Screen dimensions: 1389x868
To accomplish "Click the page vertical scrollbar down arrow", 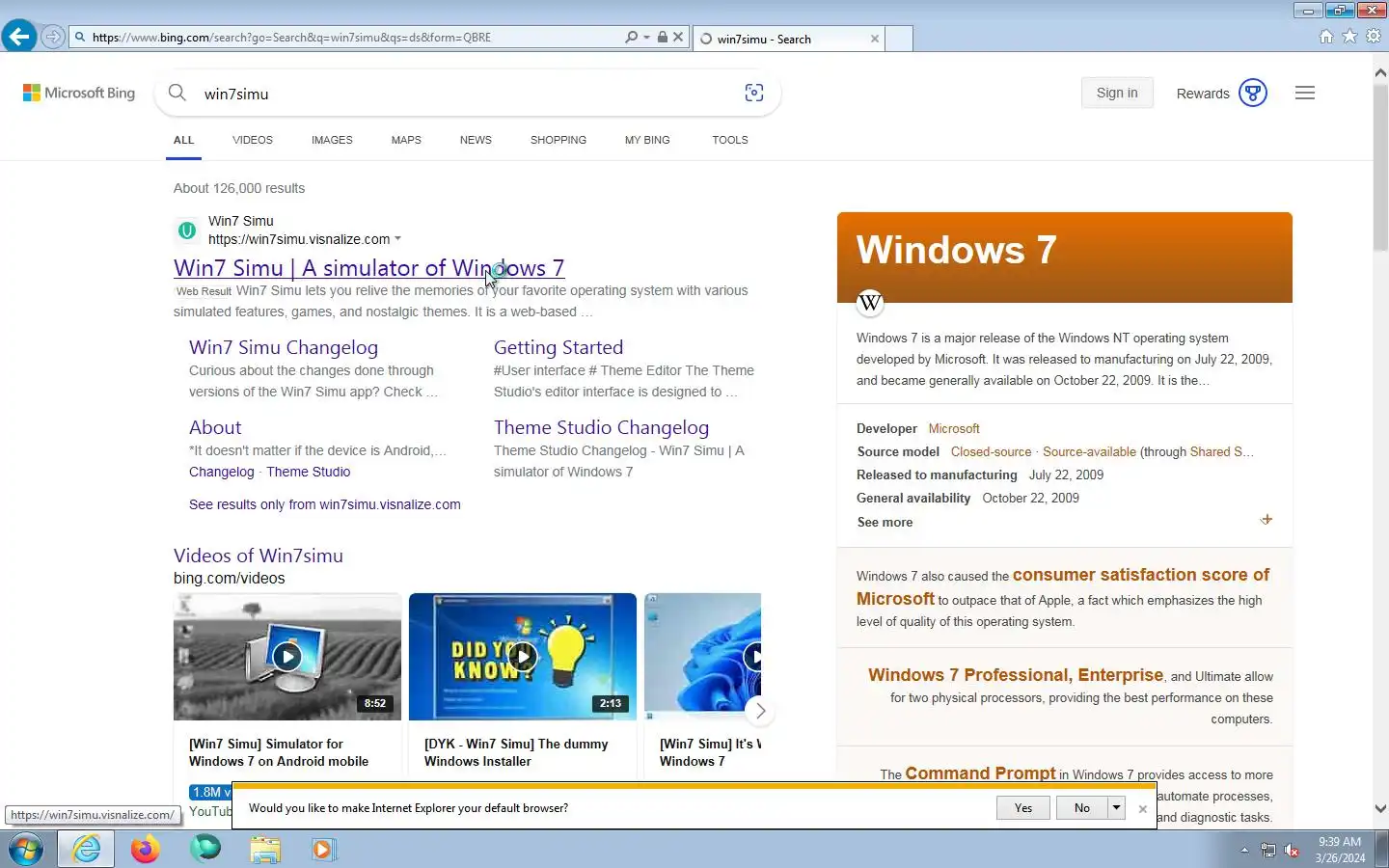I will click(x=1380, y=809).
